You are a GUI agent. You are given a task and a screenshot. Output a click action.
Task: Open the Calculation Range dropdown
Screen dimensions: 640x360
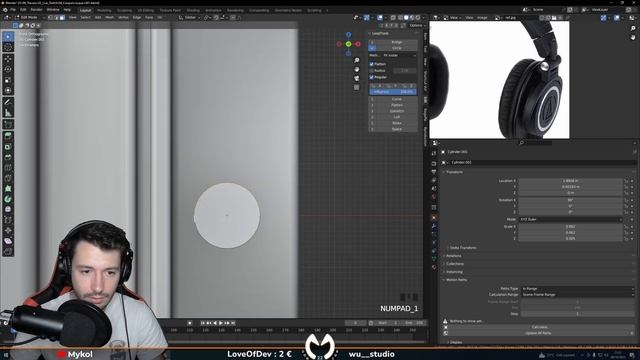578,294
